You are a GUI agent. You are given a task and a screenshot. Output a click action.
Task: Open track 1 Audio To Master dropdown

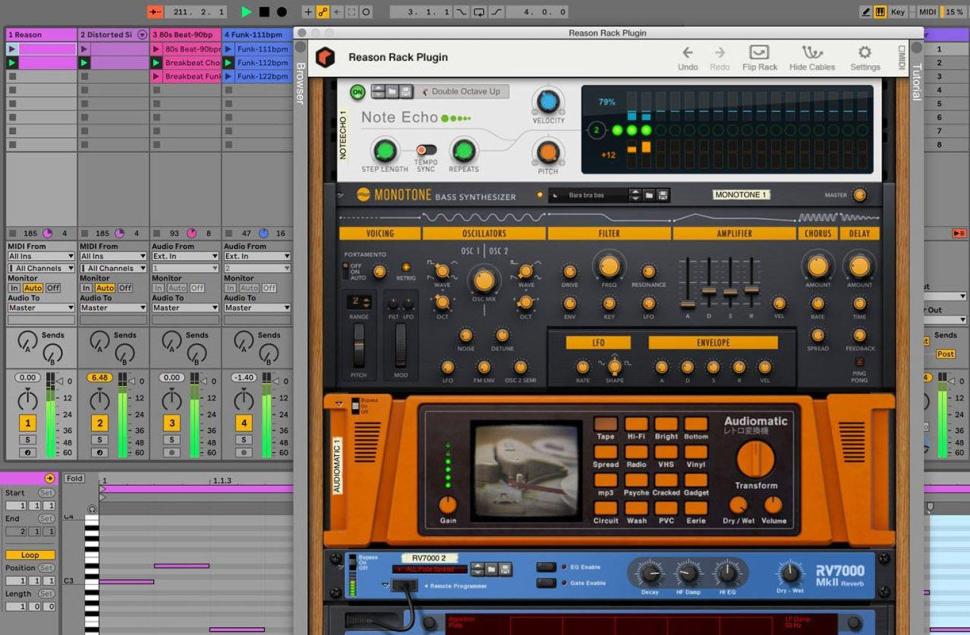[40, 308]
